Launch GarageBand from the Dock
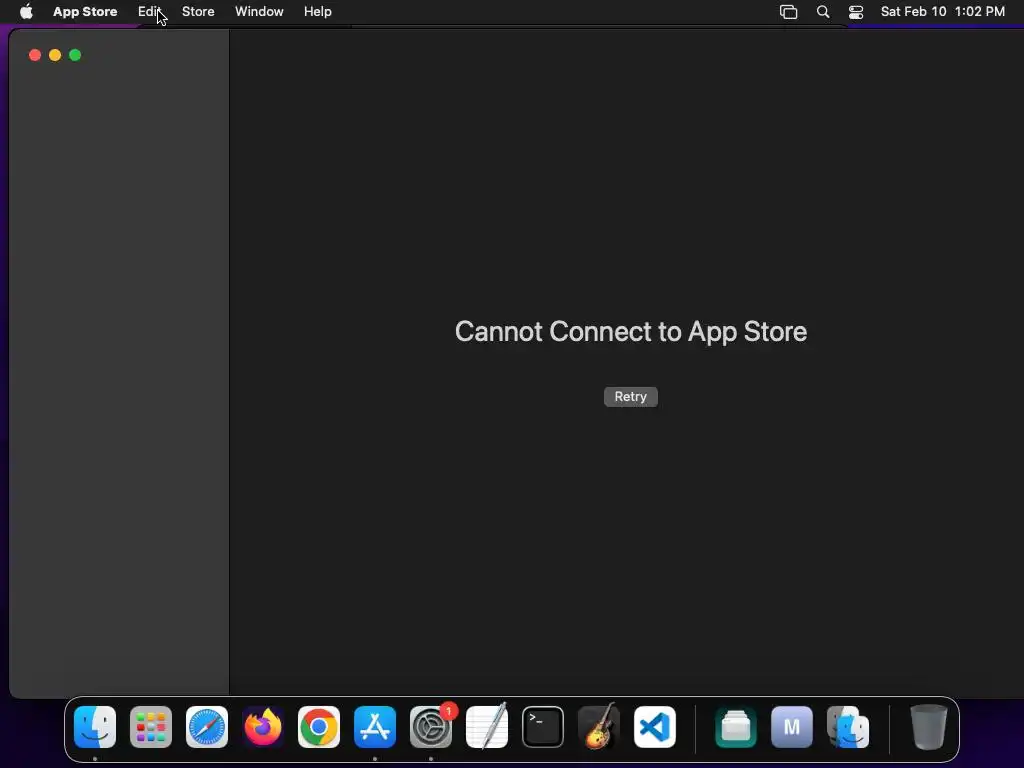The image size is (1024, 768). click(599, 727)
